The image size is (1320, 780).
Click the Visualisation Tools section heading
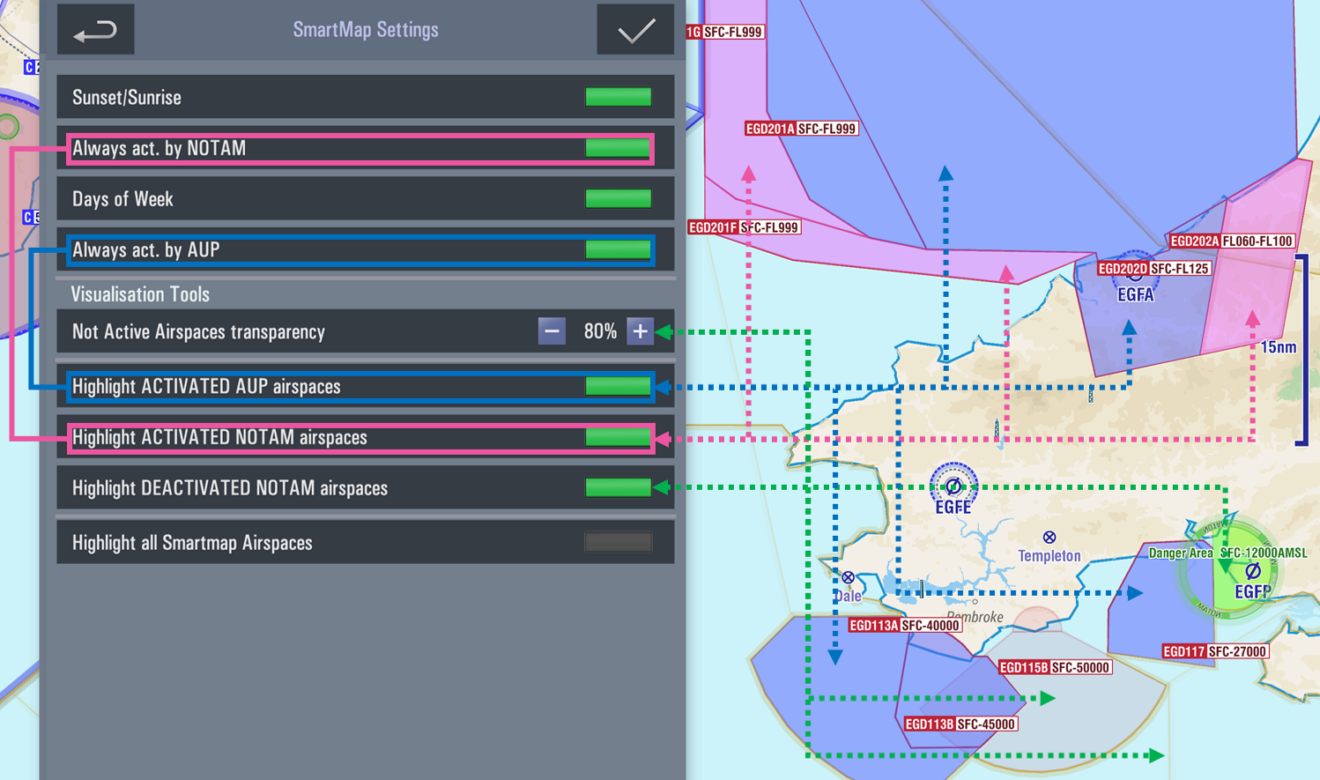pyautogui.click(x=140, y=294)
